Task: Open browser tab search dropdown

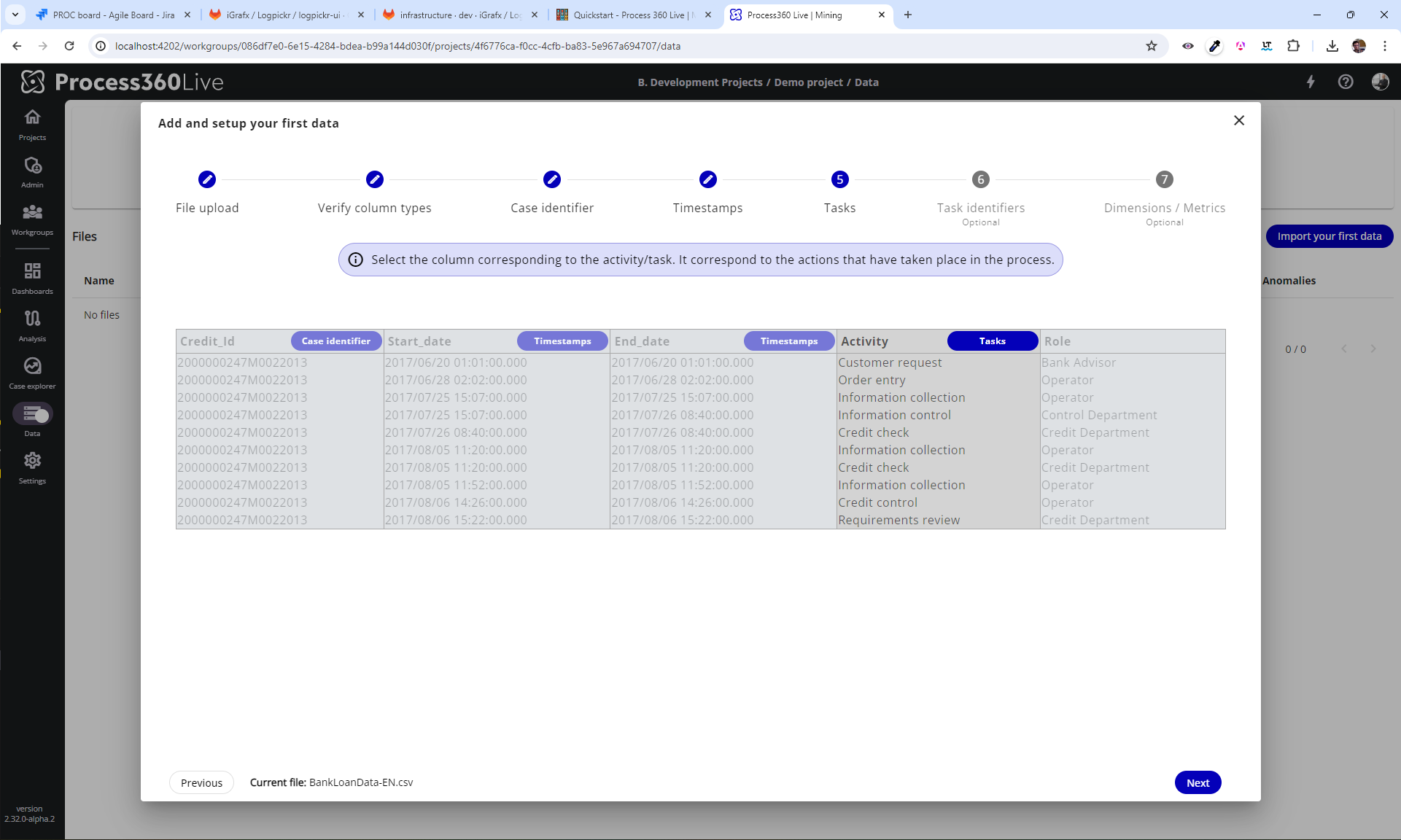Action: 15,15
